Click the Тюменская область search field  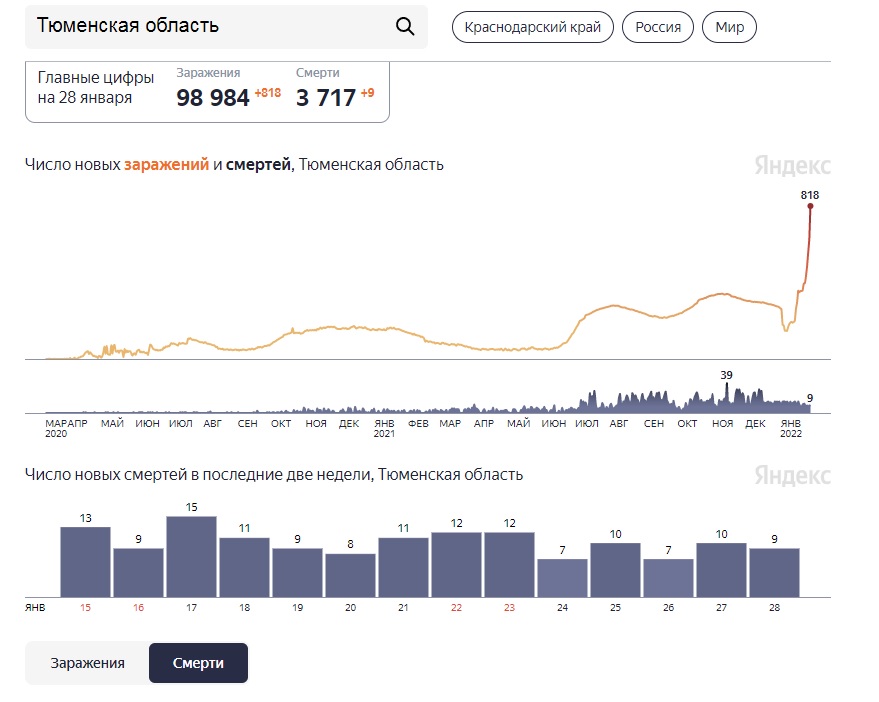[210, 26]
